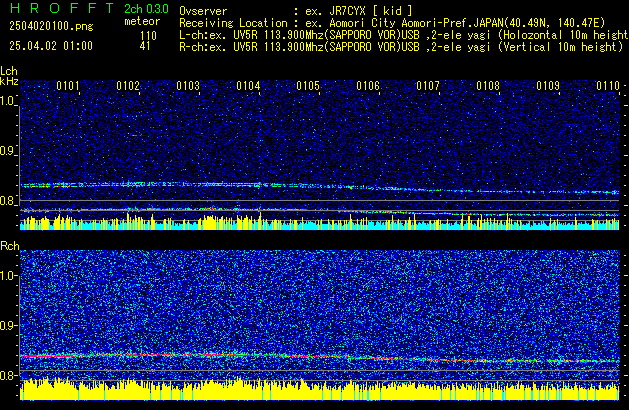Viewport: 629px width, 410px height.
Task: Click the 'meteor' label
Action: [142, 21]
